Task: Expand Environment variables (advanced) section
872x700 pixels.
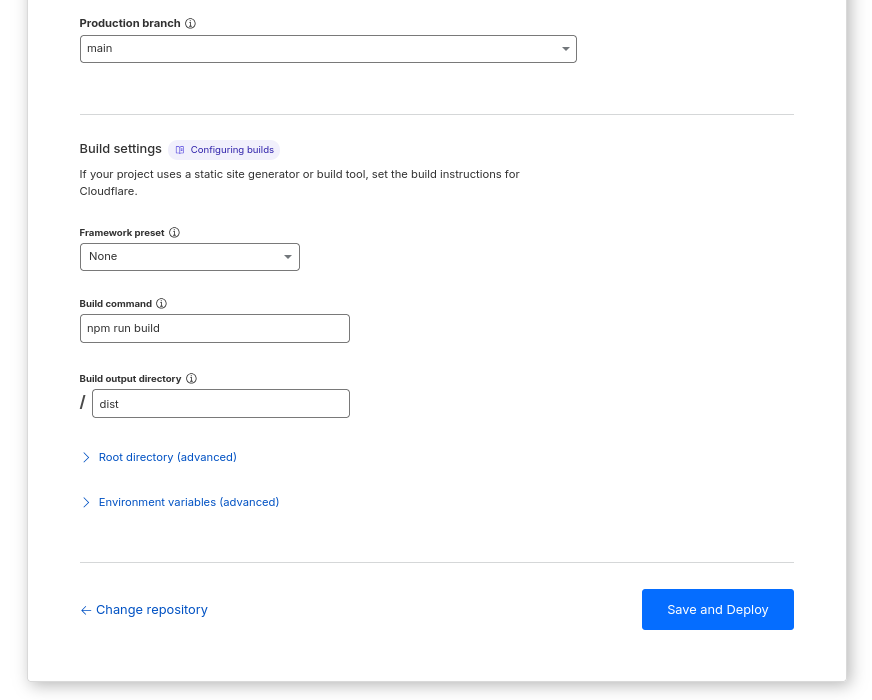Action: (x=180, y=502)
